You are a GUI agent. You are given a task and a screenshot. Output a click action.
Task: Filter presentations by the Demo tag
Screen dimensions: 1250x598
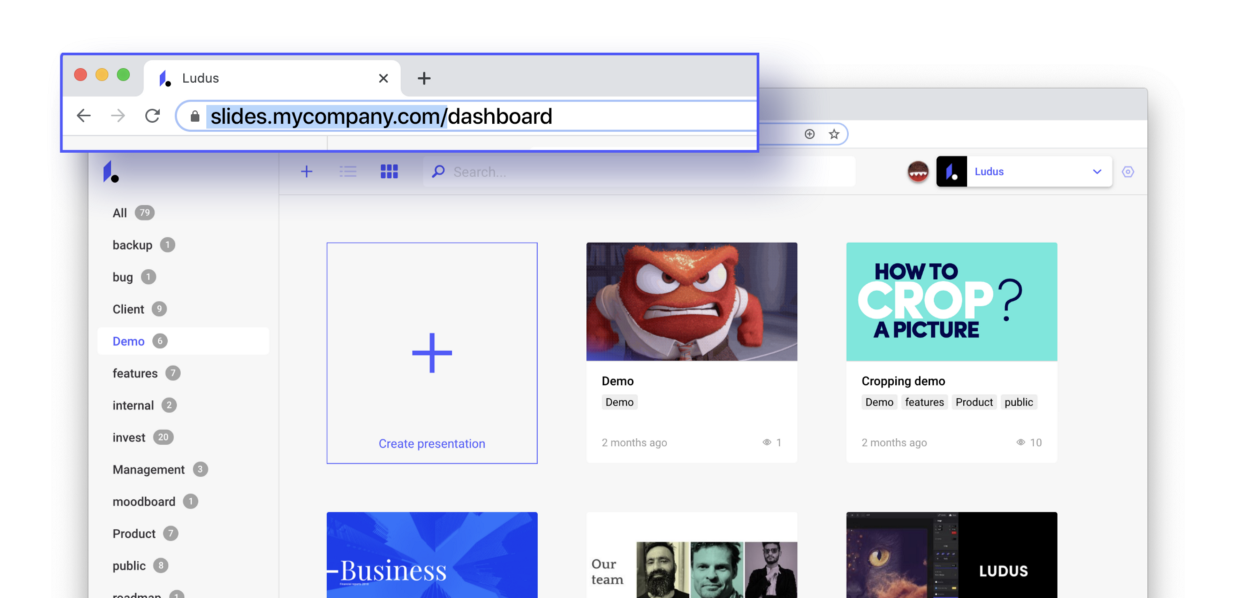[129, 341]
